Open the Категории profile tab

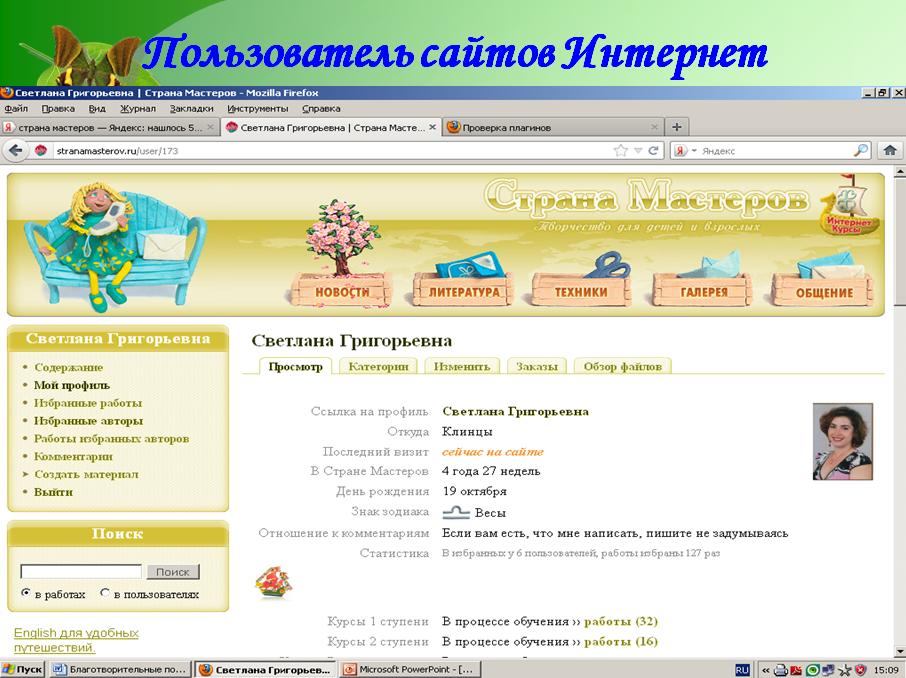point(378,366)
